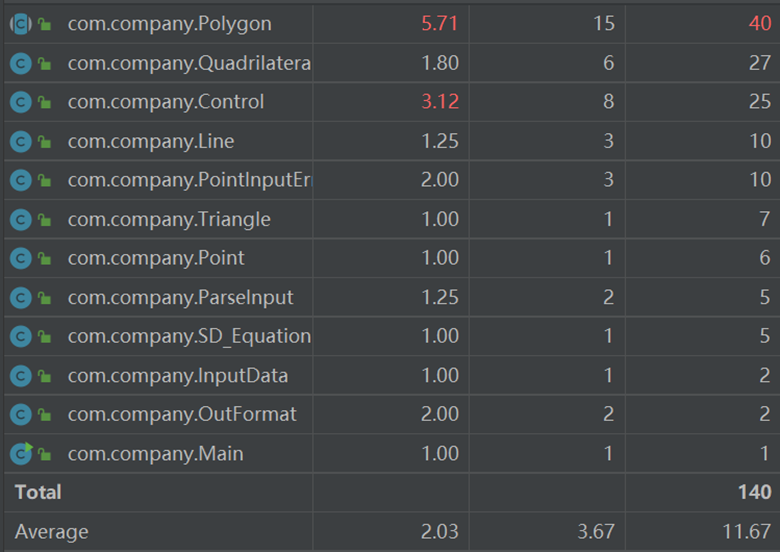Click the class icon next to com.company.ParseInput
Image resolution: width=780 pixels, height=552 pixels.
pyautogui.click(x=20, y=298)
